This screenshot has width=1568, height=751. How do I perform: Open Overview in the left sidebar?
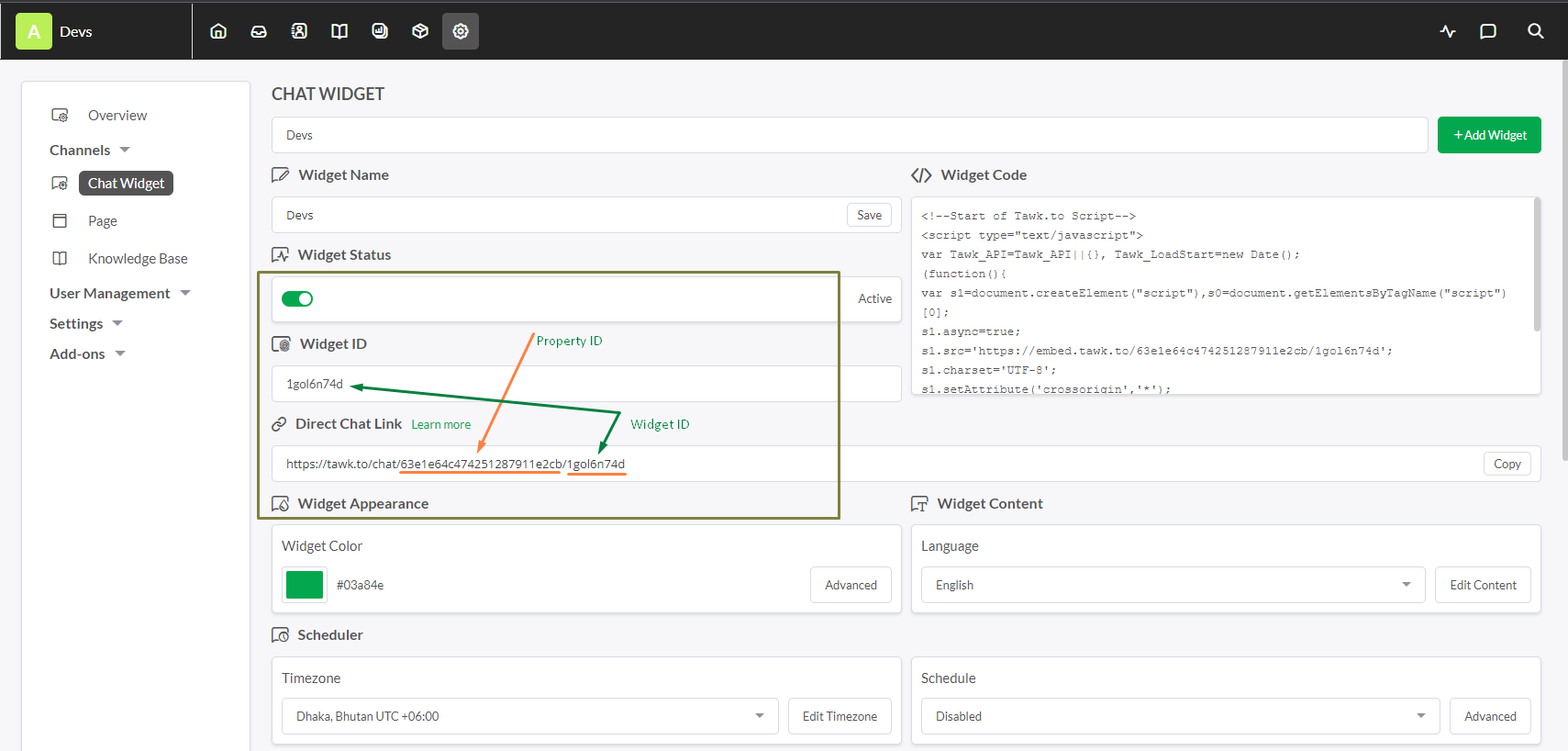click(x=117, y=116)
